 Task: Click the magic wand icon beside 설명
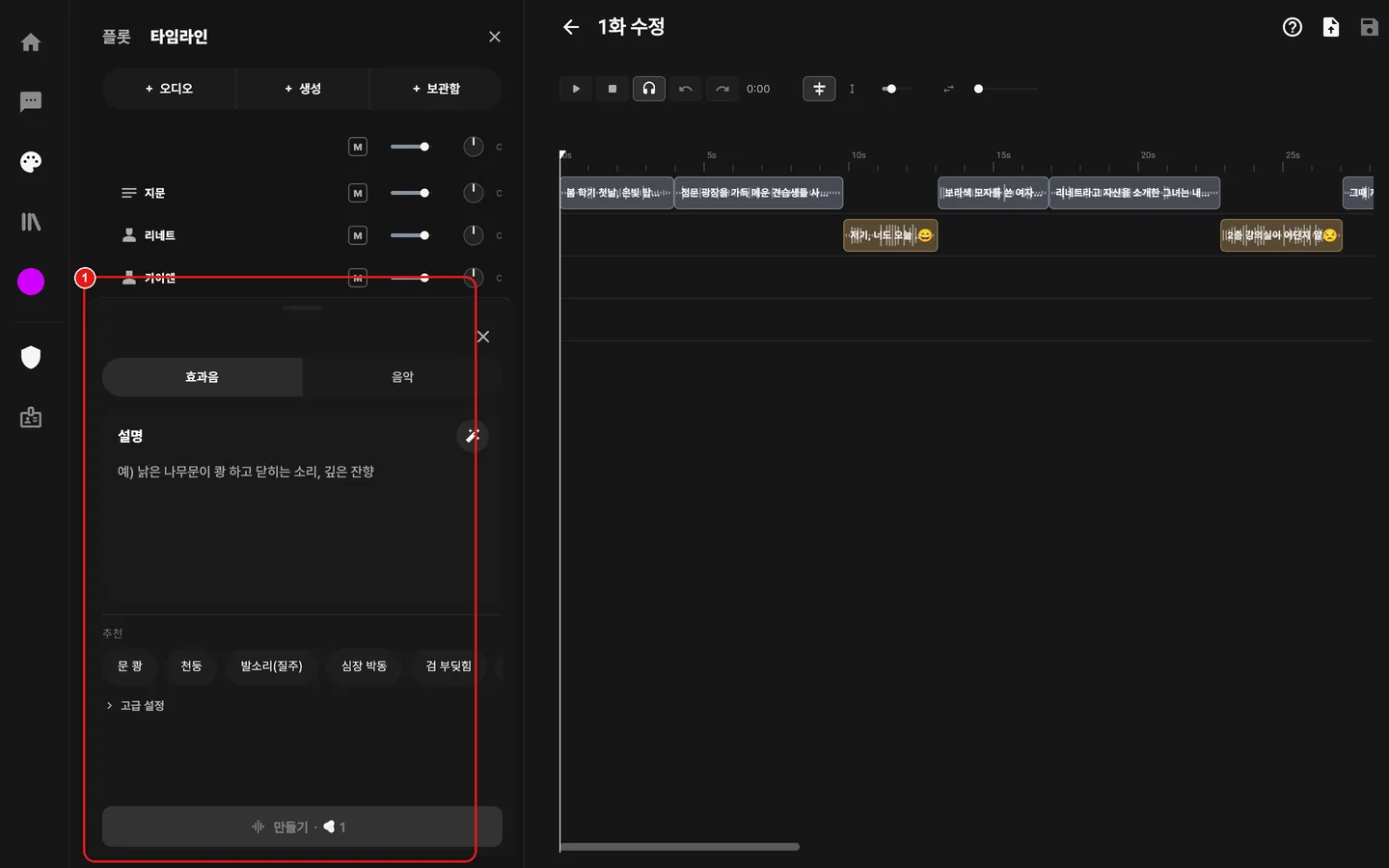click(473, 436)
